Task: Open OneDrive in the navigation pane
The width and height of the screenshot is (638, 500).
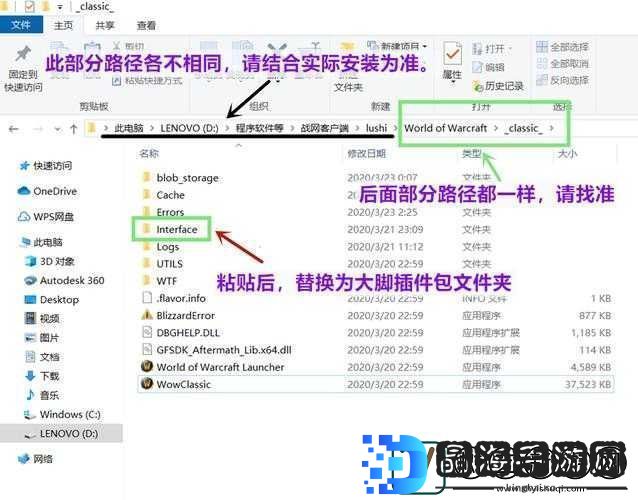Action: tap(47, 191)
